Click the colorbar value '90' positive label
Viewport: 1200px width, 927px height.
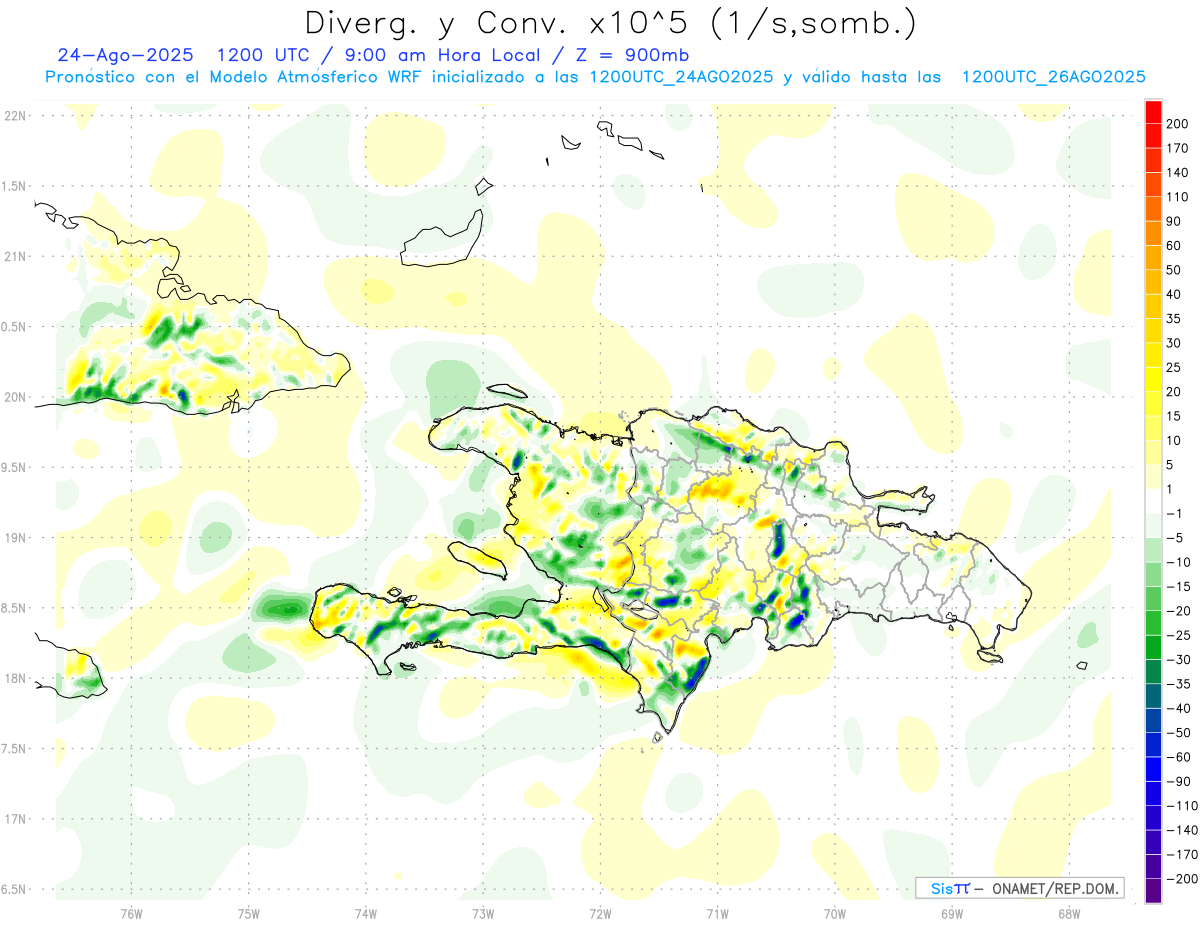1174,222
